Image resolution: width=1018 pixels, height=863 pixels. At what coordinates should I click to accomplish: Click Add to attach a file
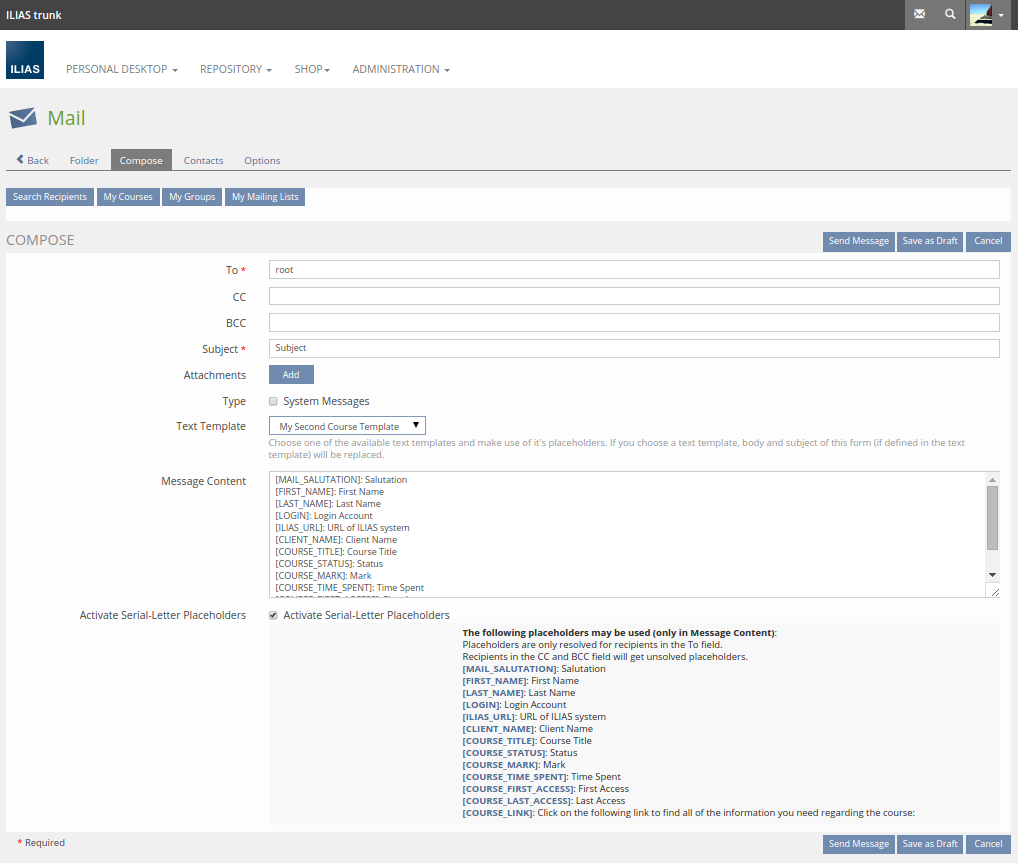pyautogui.click(x=291, y=375)
